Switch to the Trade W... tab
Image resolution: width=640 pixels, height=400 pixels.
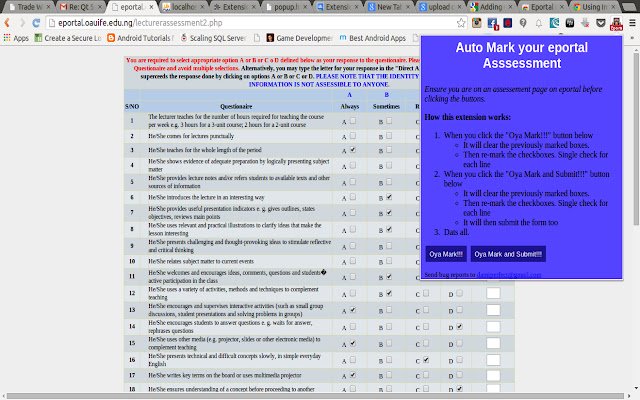pyautogui.click(x=29, y=7)
